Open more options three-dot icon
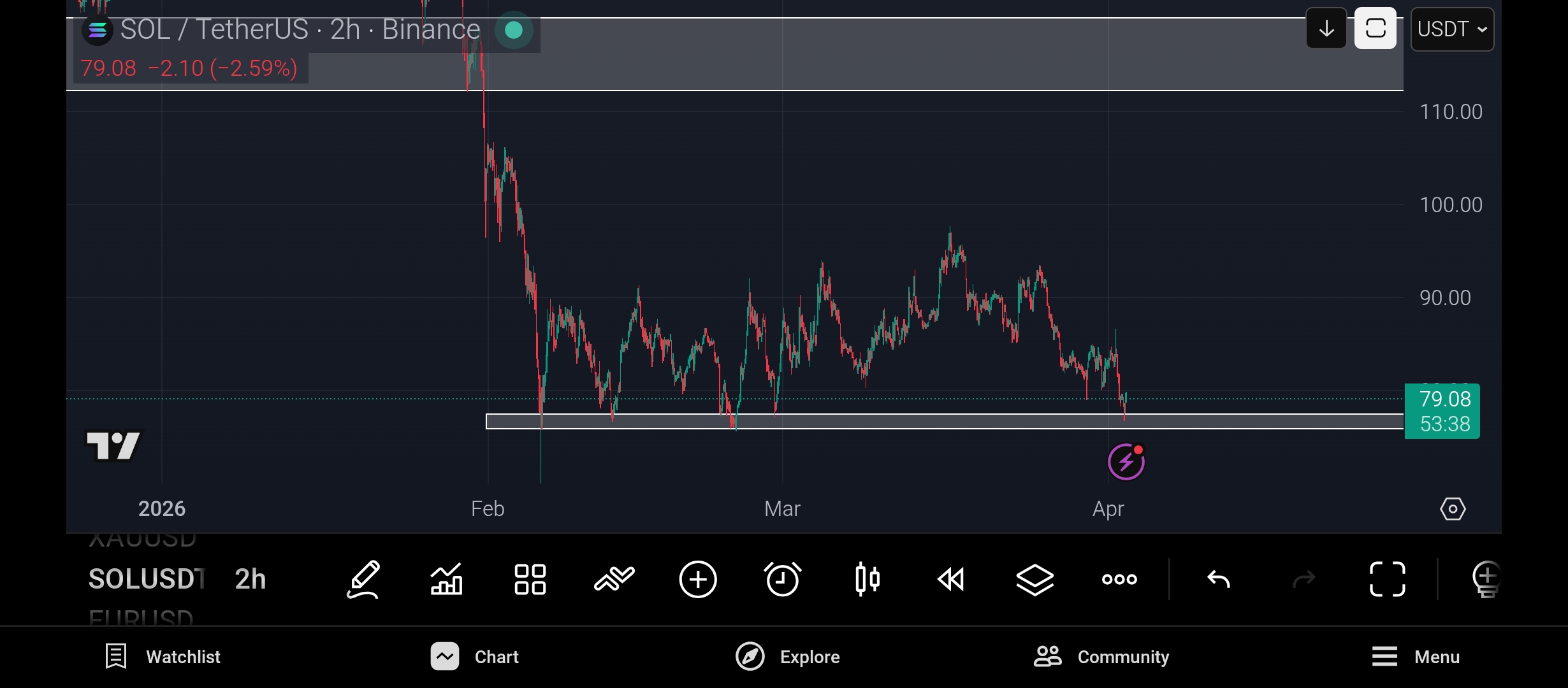The image size is (1568, 688). click(x=1119, y=579)
